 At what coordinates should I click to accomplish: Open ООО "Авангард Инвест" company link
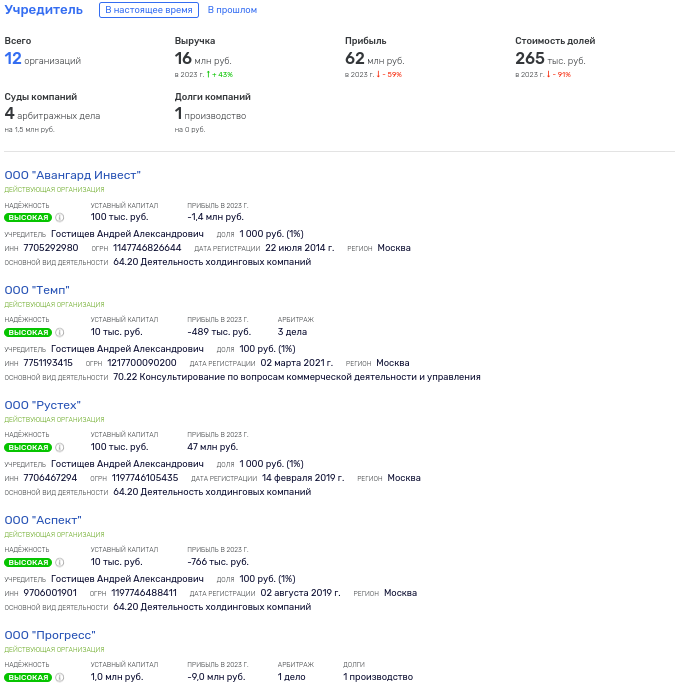(72, 175)
